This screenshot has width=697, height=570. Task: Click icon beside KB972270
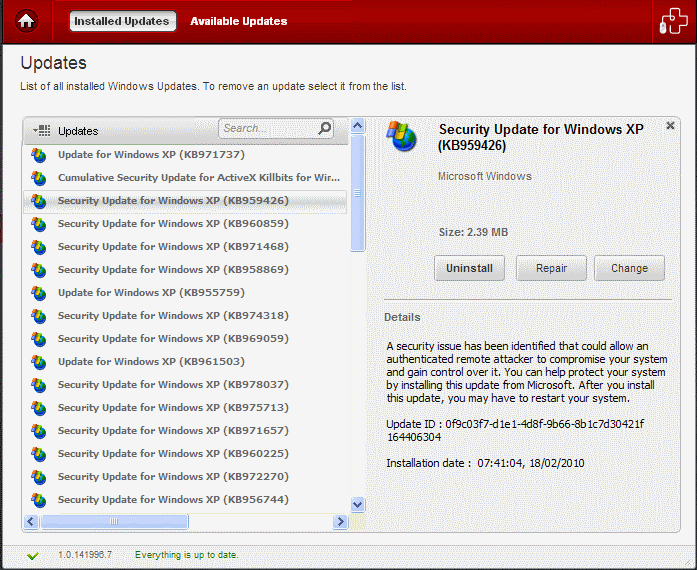[x=39, y=478]
